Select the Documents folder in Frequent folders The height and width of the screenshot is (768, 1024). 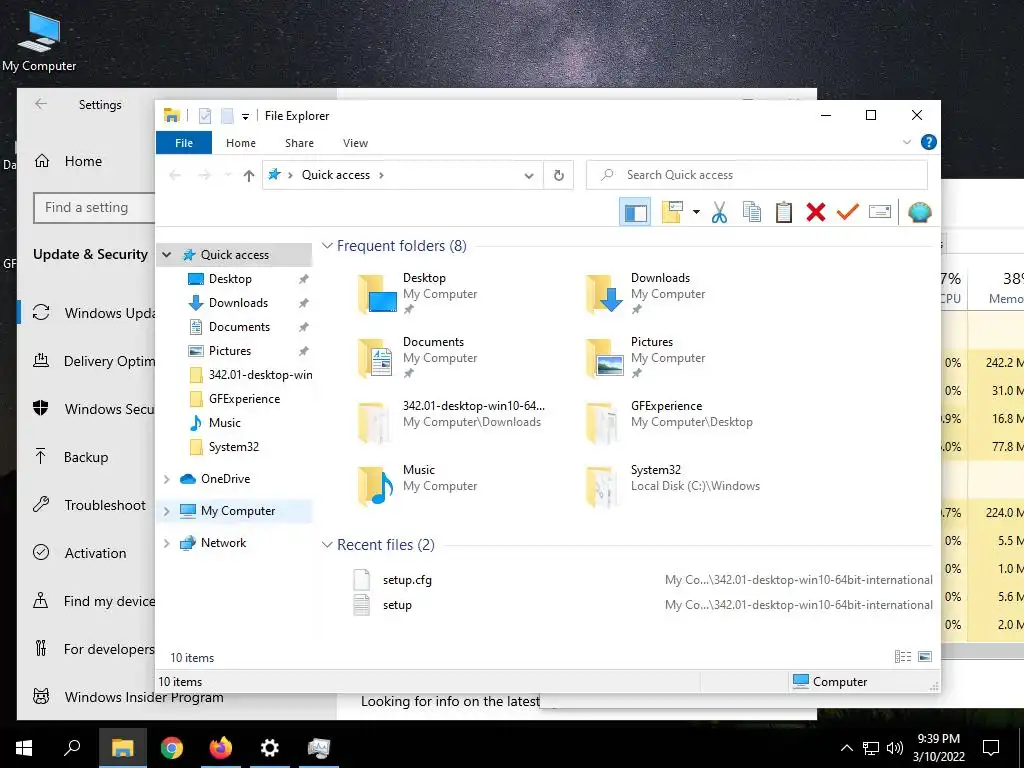click(x=418, y=357)
